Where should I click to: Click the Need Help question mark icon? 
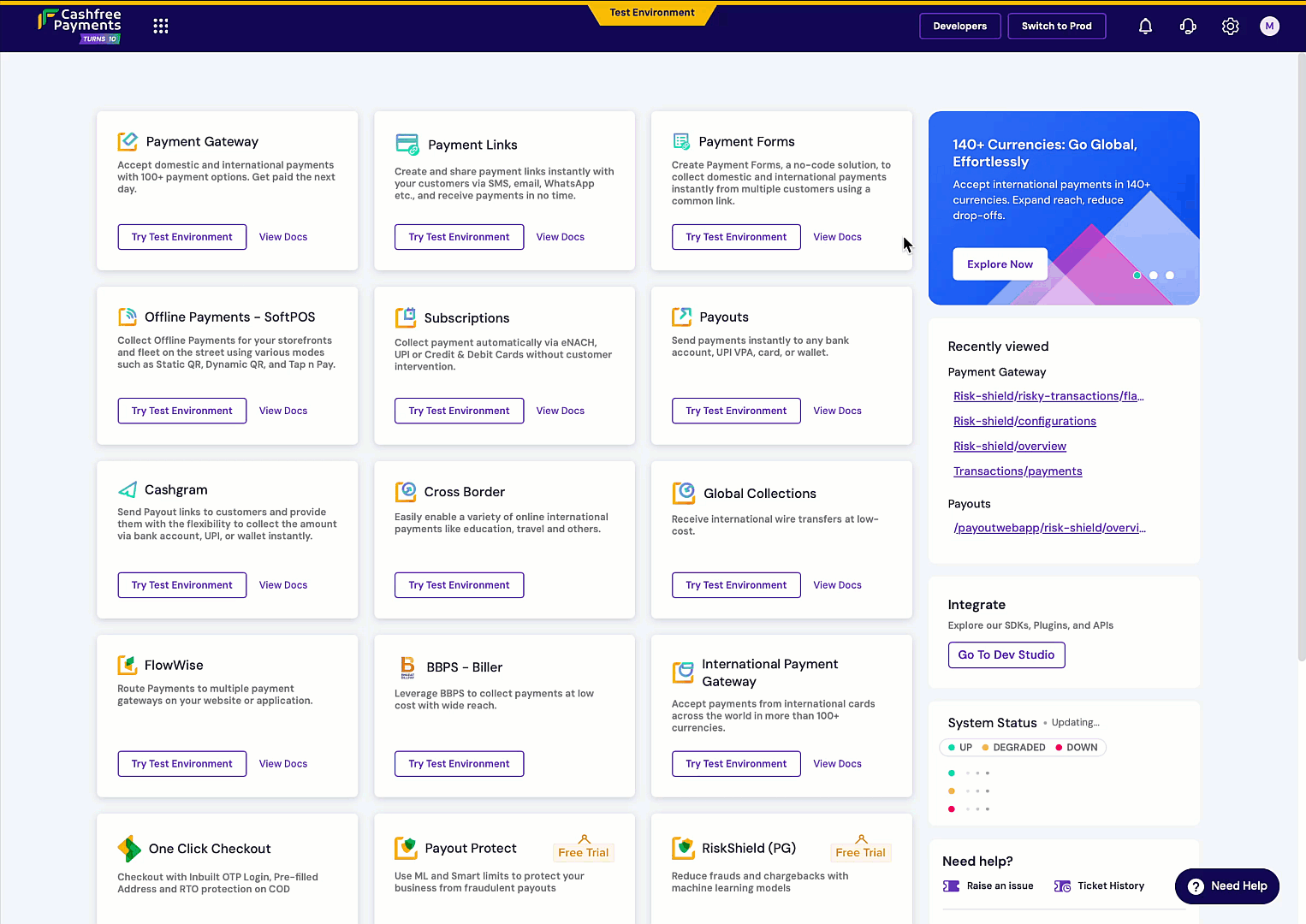click(x=1196, y=886)
